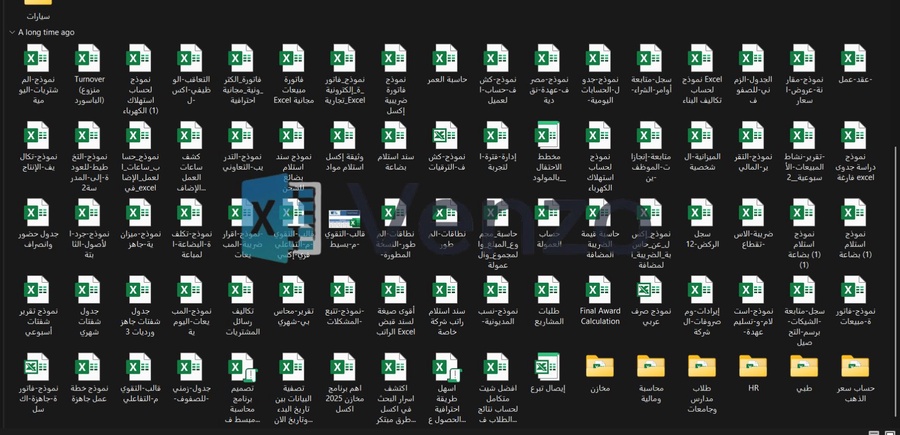This screenshot has height=435, width=900.
Task: Open the سيارات folder at top
Action: point(37,6)
